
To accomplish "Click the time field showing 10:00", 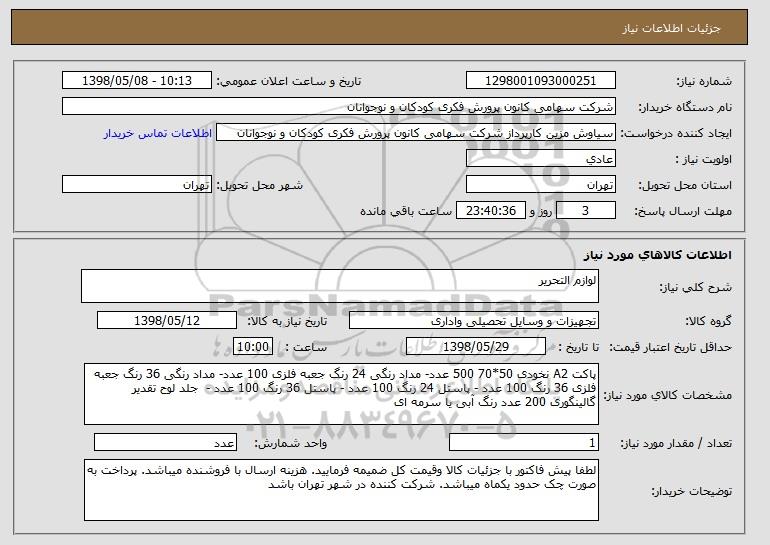I will click(x=253, y=347).
